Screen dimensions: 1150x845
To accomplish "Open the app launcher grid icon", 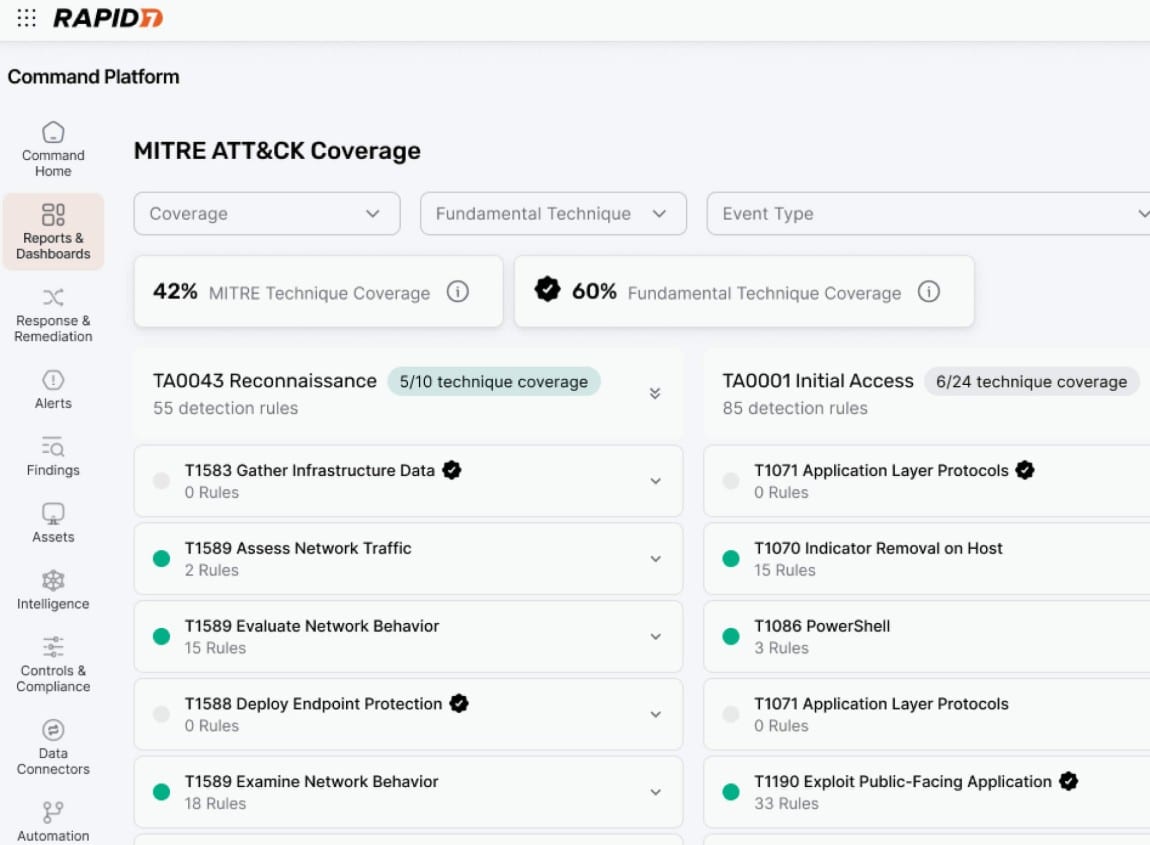I will [26, 18].
